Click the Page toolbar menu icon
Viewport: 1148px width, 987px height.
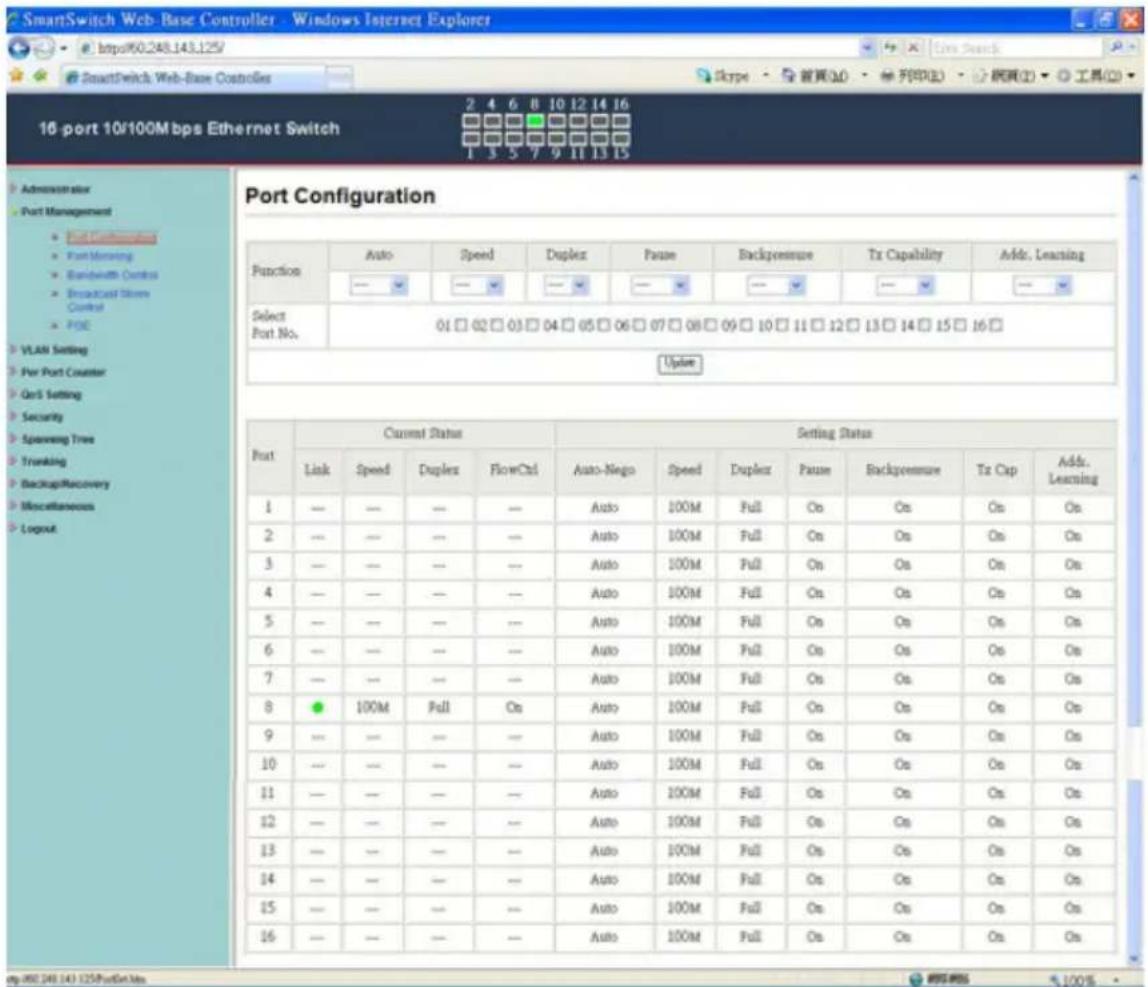[x=982, y=76]
